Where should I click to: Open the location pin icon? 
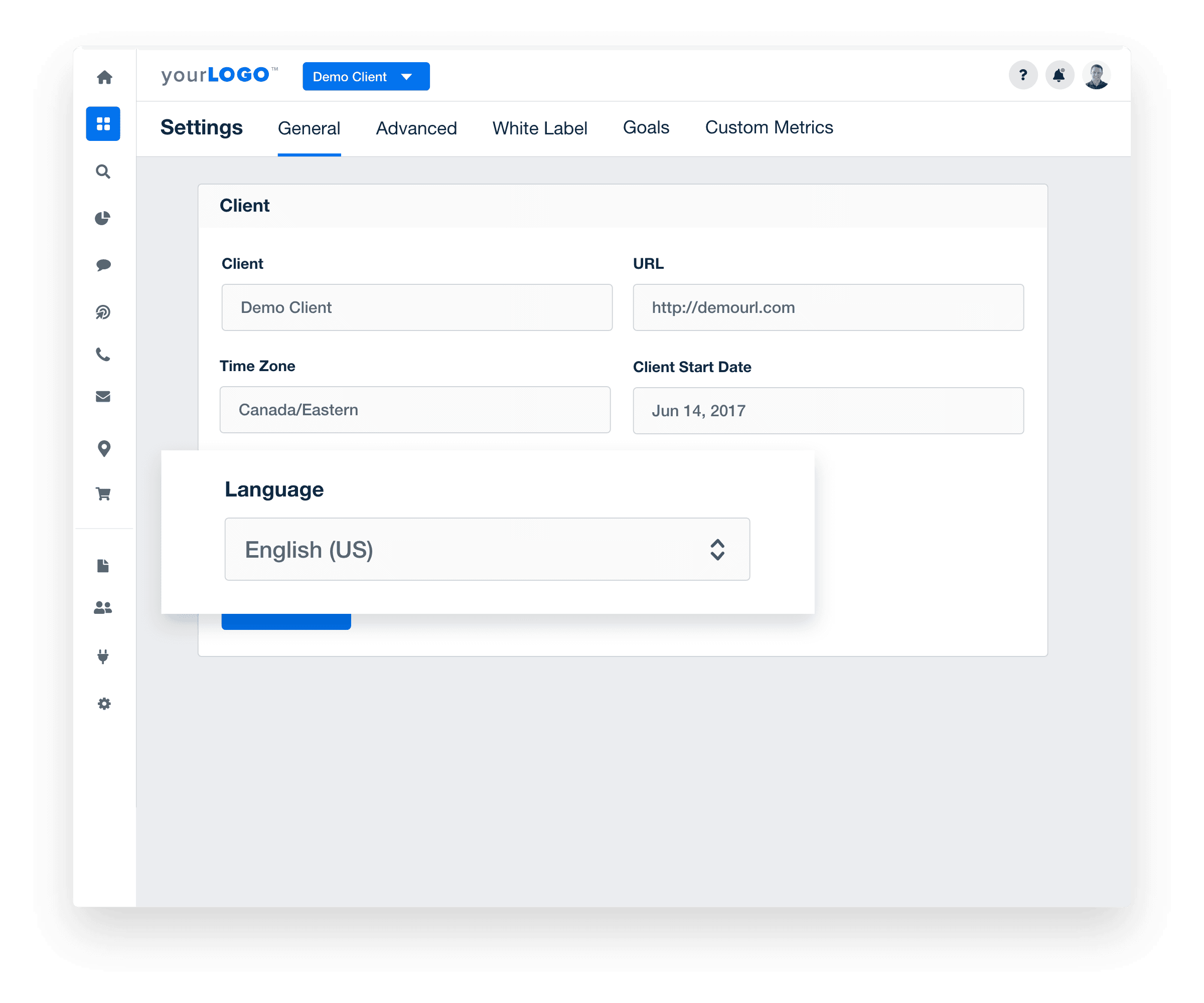pyautogui.click(x=104, y=449)
